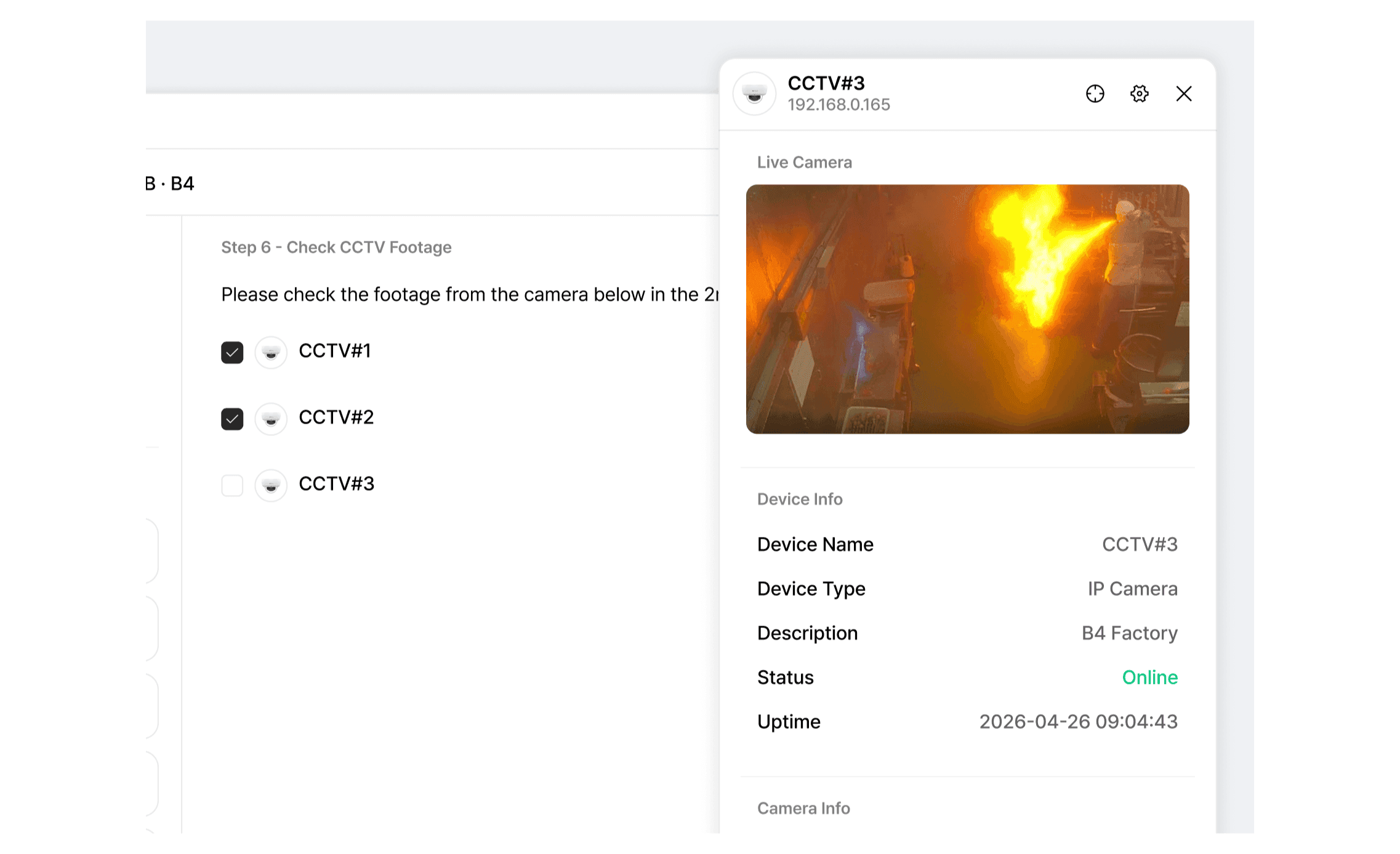Open camera settings gear icon

(1139, 94)
